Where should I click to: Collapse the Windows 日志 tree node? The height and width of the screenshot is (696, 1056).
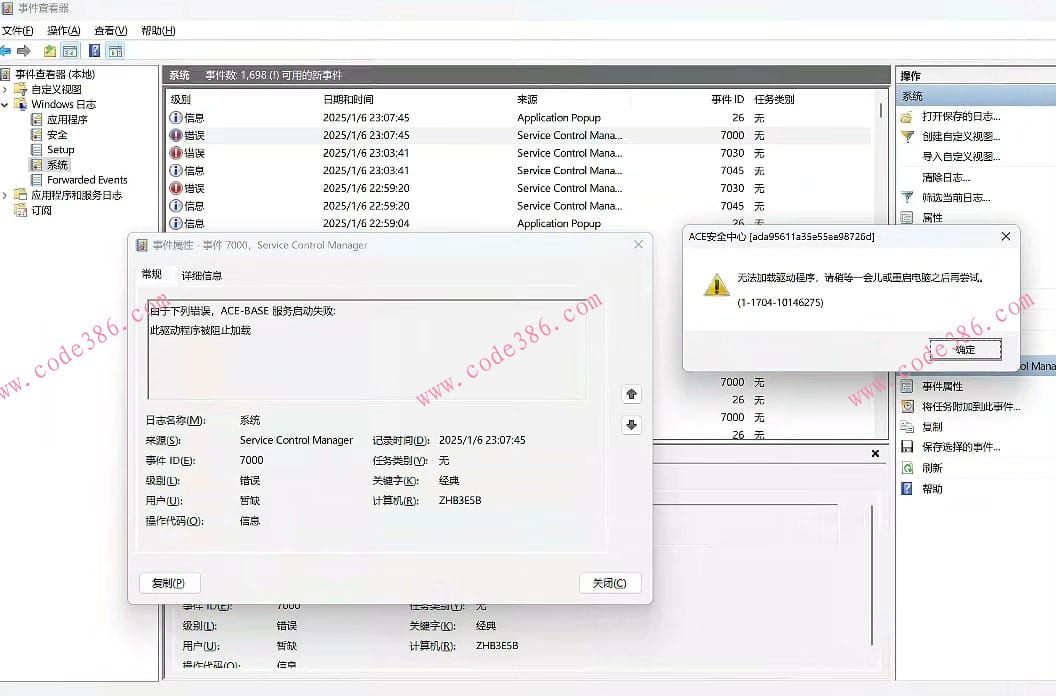(6, 104)
